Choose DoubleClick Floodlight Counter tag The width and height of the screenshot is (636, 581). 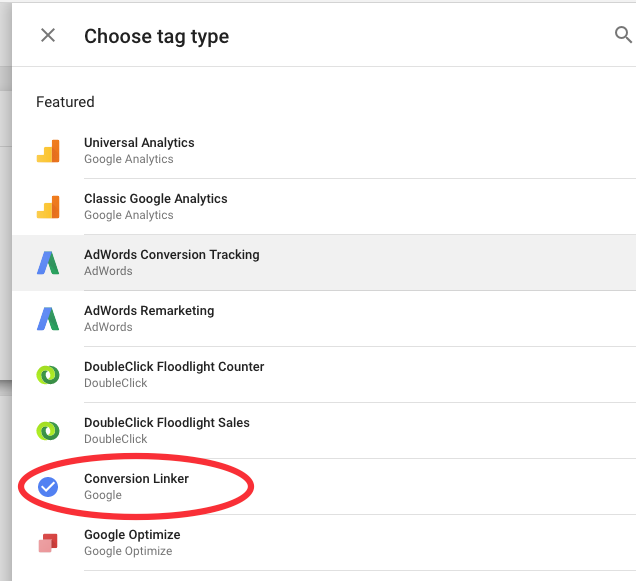[324, 374]
